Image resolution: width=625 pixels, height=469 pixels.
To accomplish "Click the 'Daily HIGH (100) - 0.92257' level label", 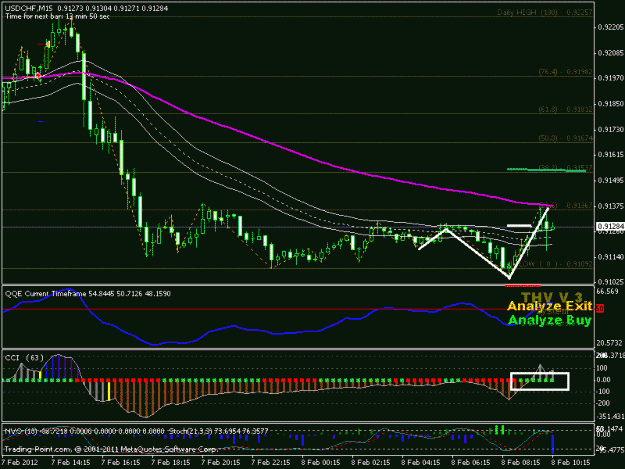I will tap(544, 12).
